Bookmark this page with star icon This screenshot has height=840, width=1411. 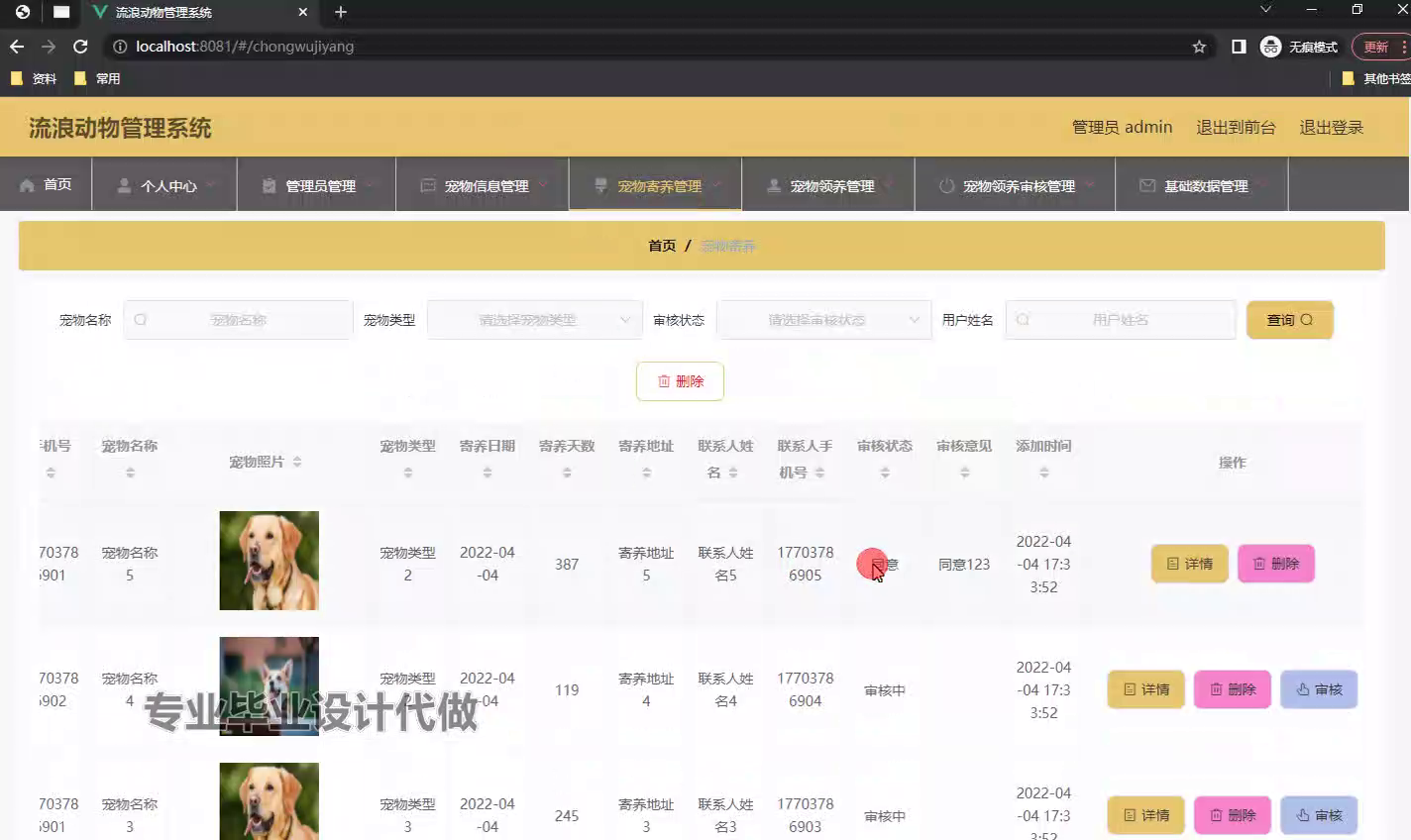point(1199,47)
